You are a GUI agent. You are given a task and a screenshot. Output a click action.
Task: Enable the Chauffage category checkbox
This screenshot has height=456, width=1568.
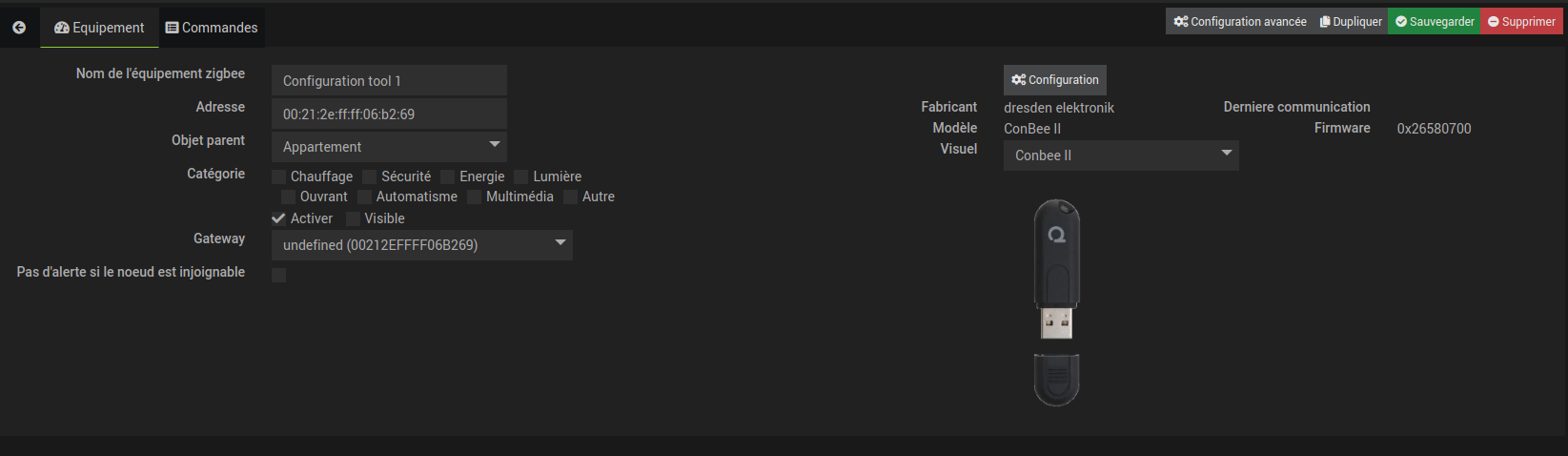(x=279, y=176)
